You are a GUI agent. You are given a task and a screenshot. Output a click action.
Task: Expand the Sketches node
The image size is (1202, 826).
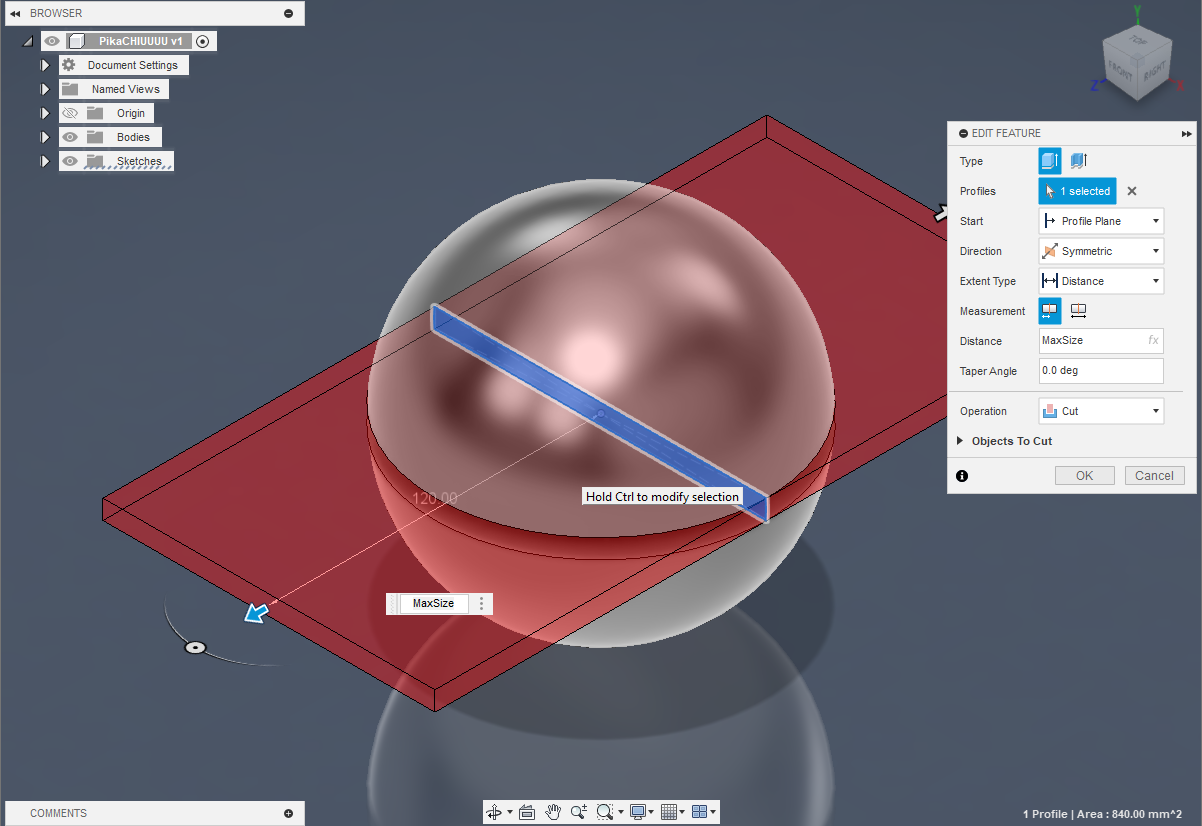point(45,161)
